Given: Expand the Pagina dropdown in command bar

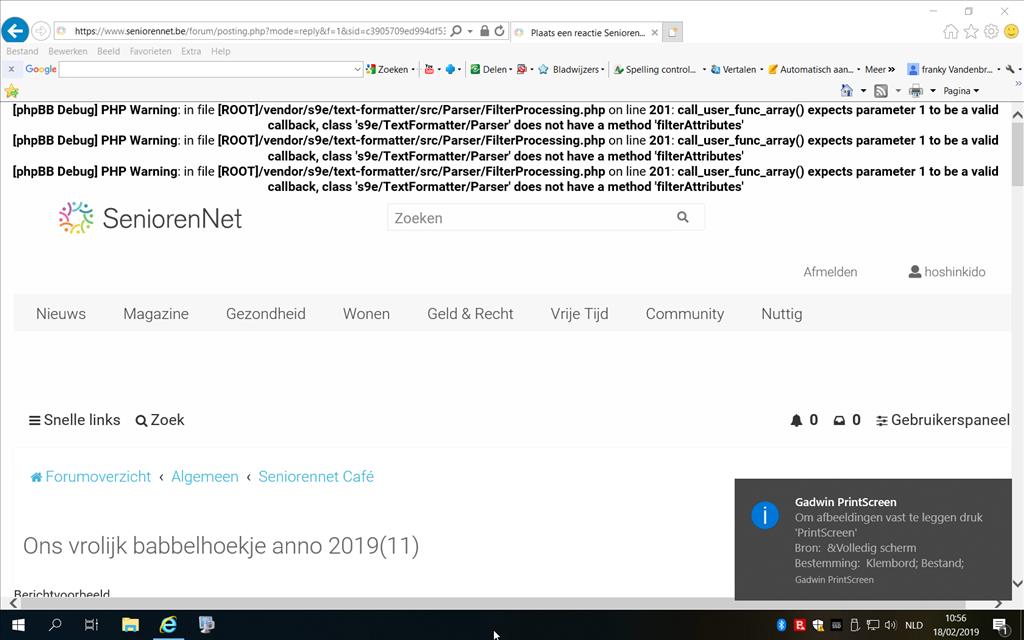Looking at the screenshot, I should coord(961,91).
